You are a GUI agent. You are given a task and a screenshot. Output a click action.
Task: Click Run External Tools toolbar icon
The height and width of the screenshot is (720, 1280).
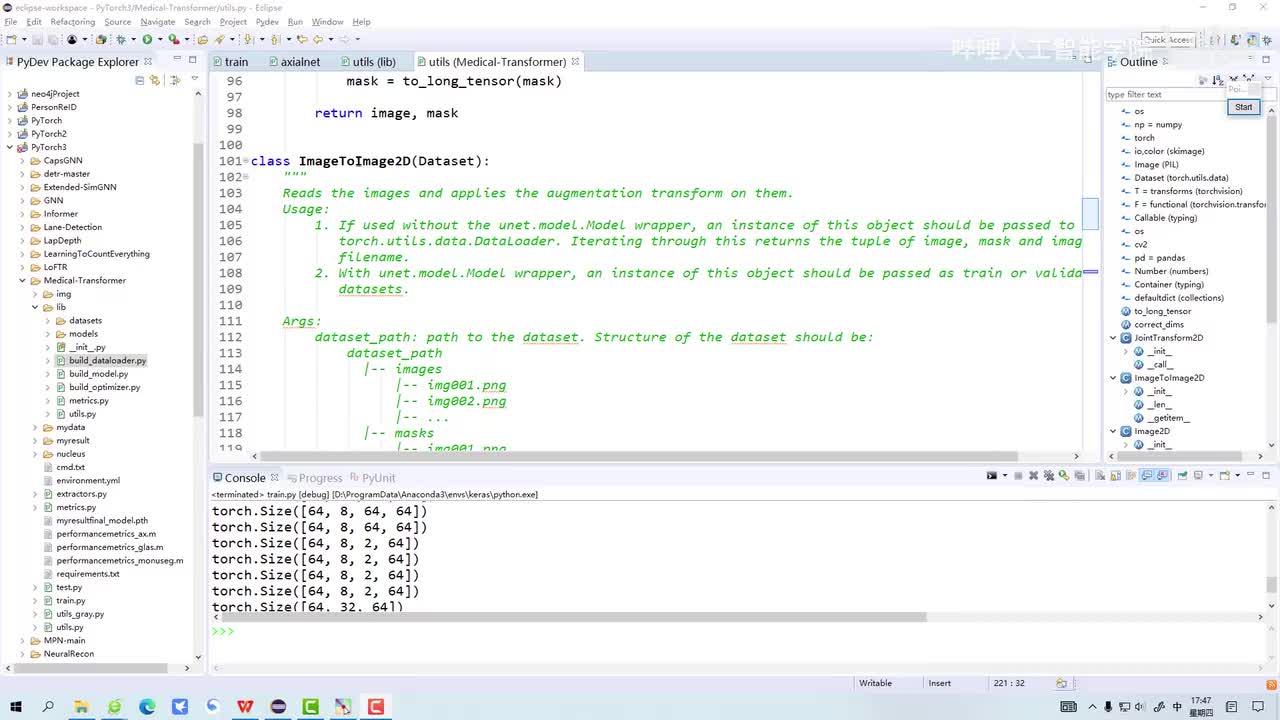pos(173,40)
